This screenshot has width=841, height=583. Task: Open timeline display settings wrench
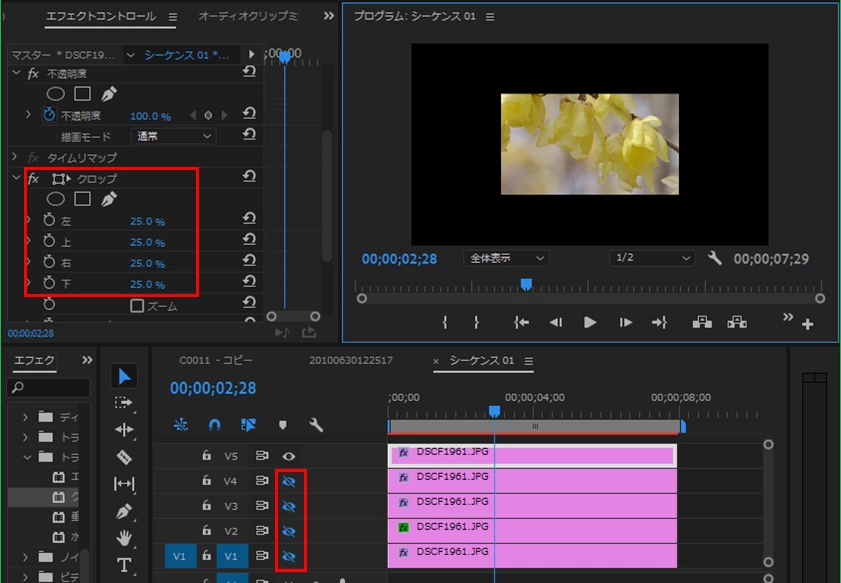coord(316,425)
